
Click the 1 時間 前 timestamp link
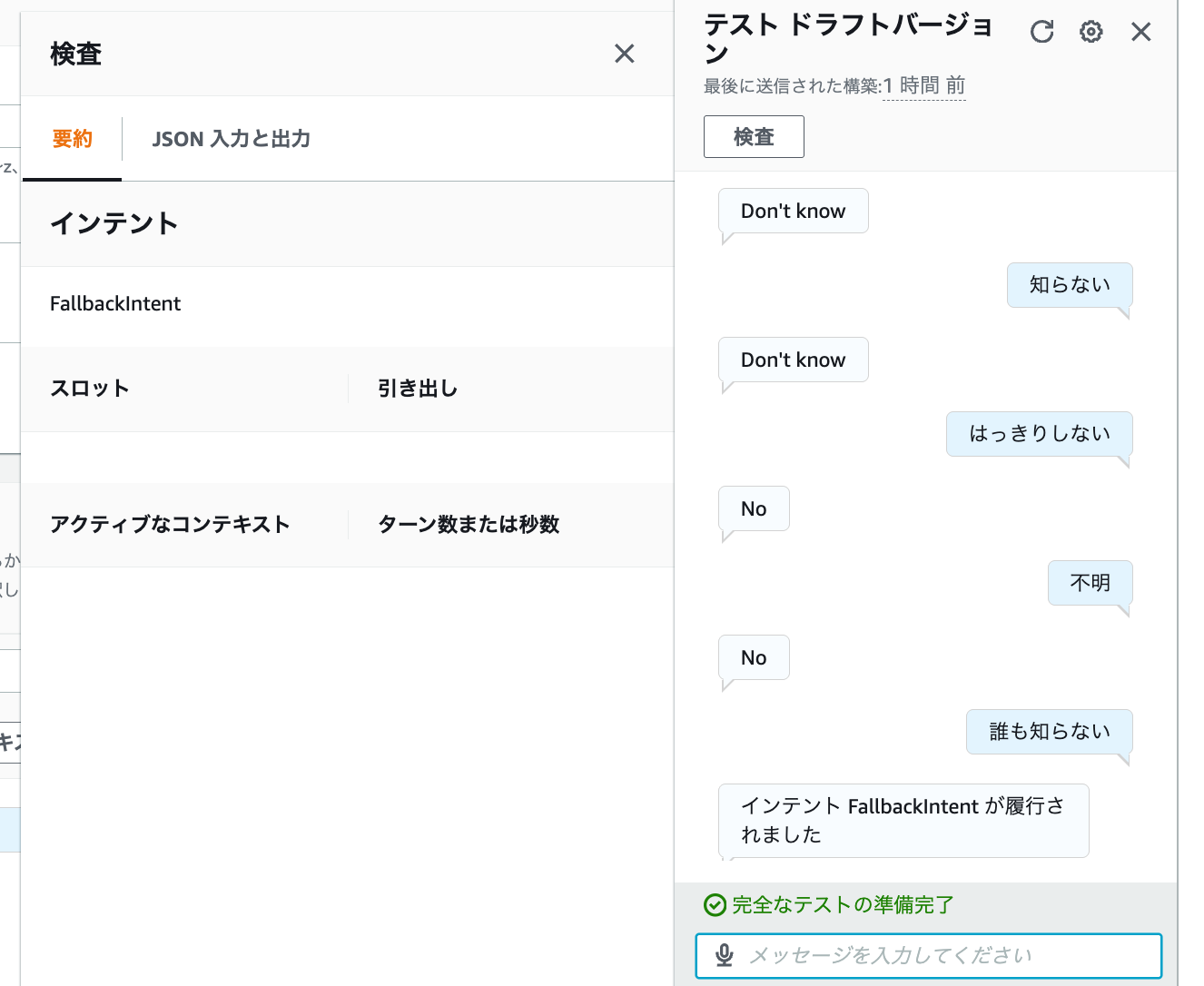[x=923, y=85]
